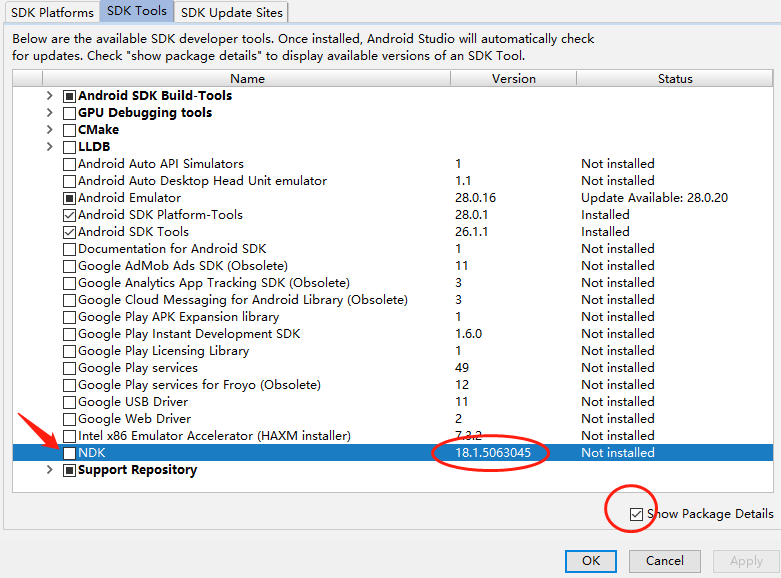
Task: Click 'Update Available: 28.0.20' status text
Action: [654, 198]
